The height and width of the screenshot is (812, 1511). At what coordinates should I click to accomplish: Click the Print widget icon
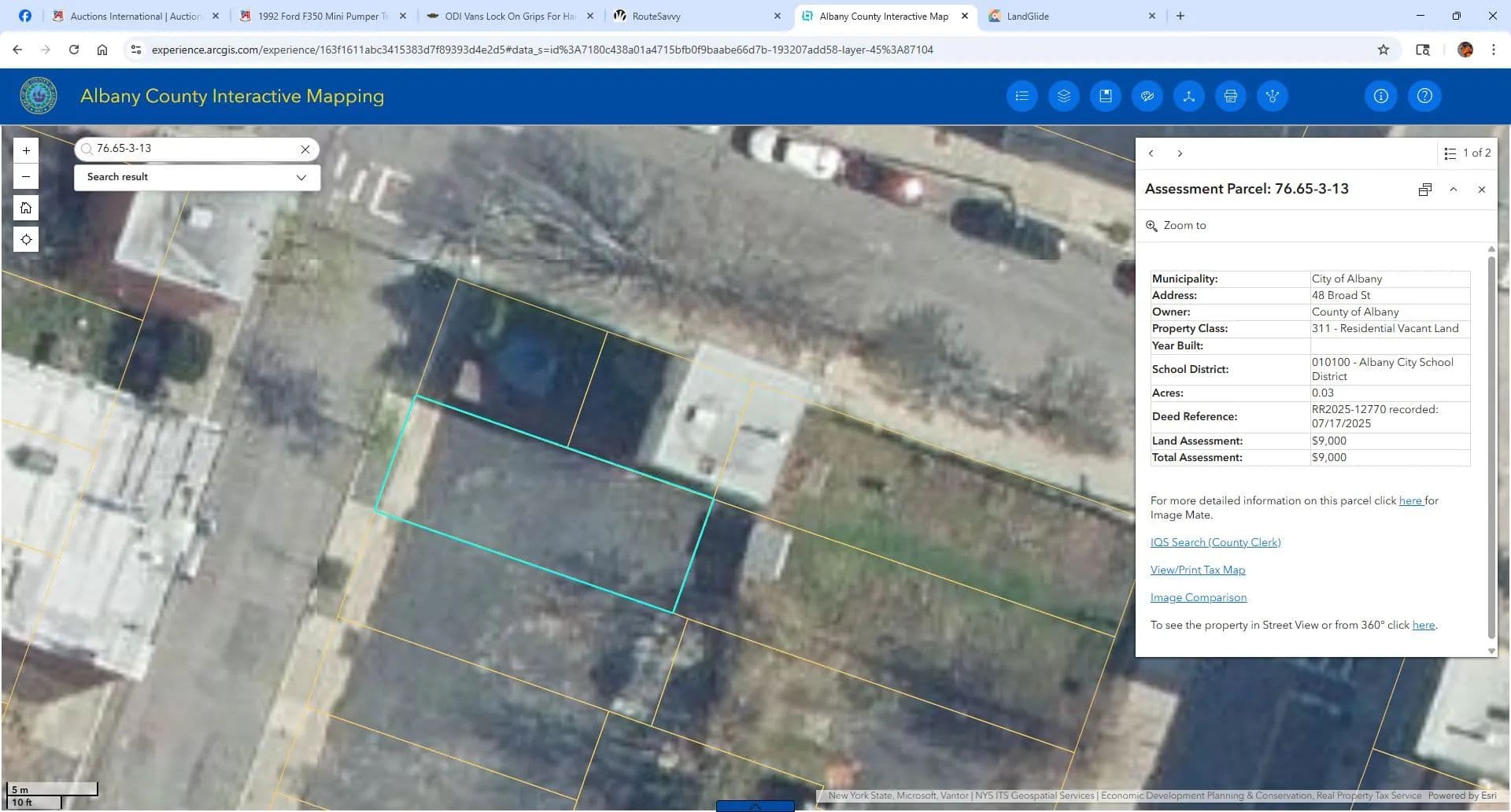pos(1230,96)
